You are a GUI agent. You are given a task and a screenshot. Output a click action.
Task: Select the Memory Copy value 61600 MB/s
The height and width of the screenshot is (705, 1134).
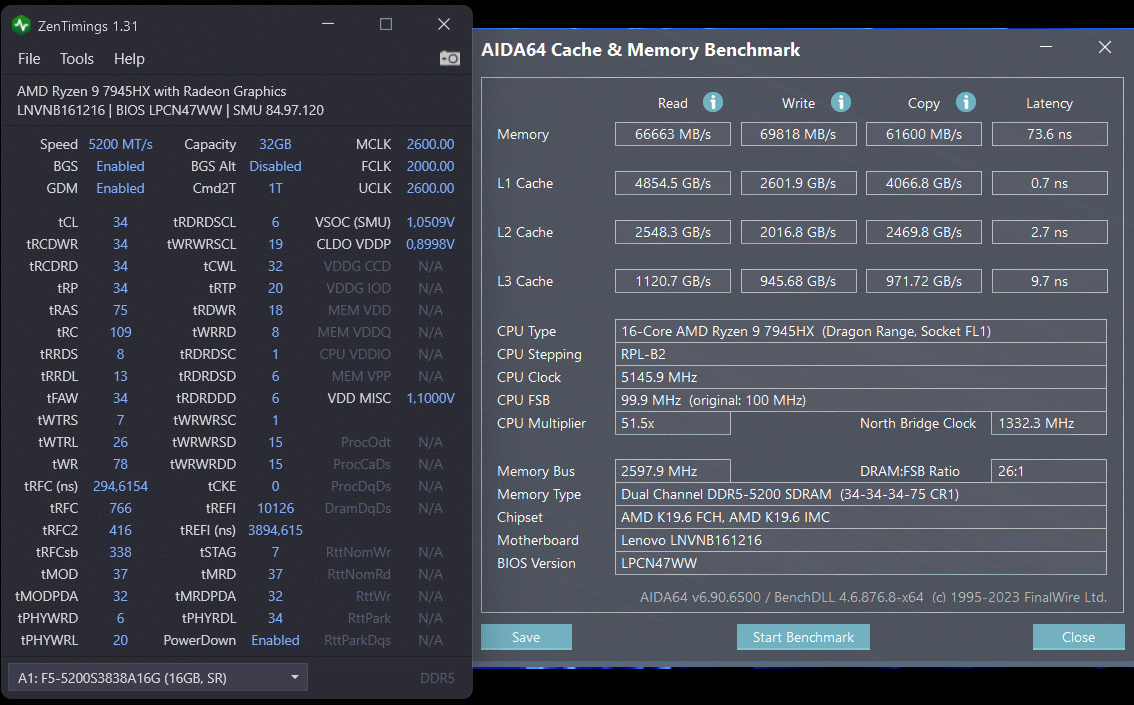pos(924,134)
